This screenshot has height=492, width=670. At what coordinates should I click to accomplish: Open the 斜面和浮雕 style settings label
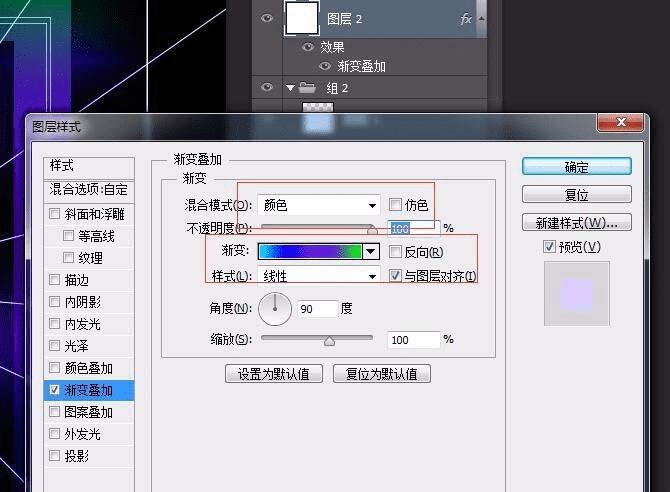pyautogui.click(x=94, y=214)
